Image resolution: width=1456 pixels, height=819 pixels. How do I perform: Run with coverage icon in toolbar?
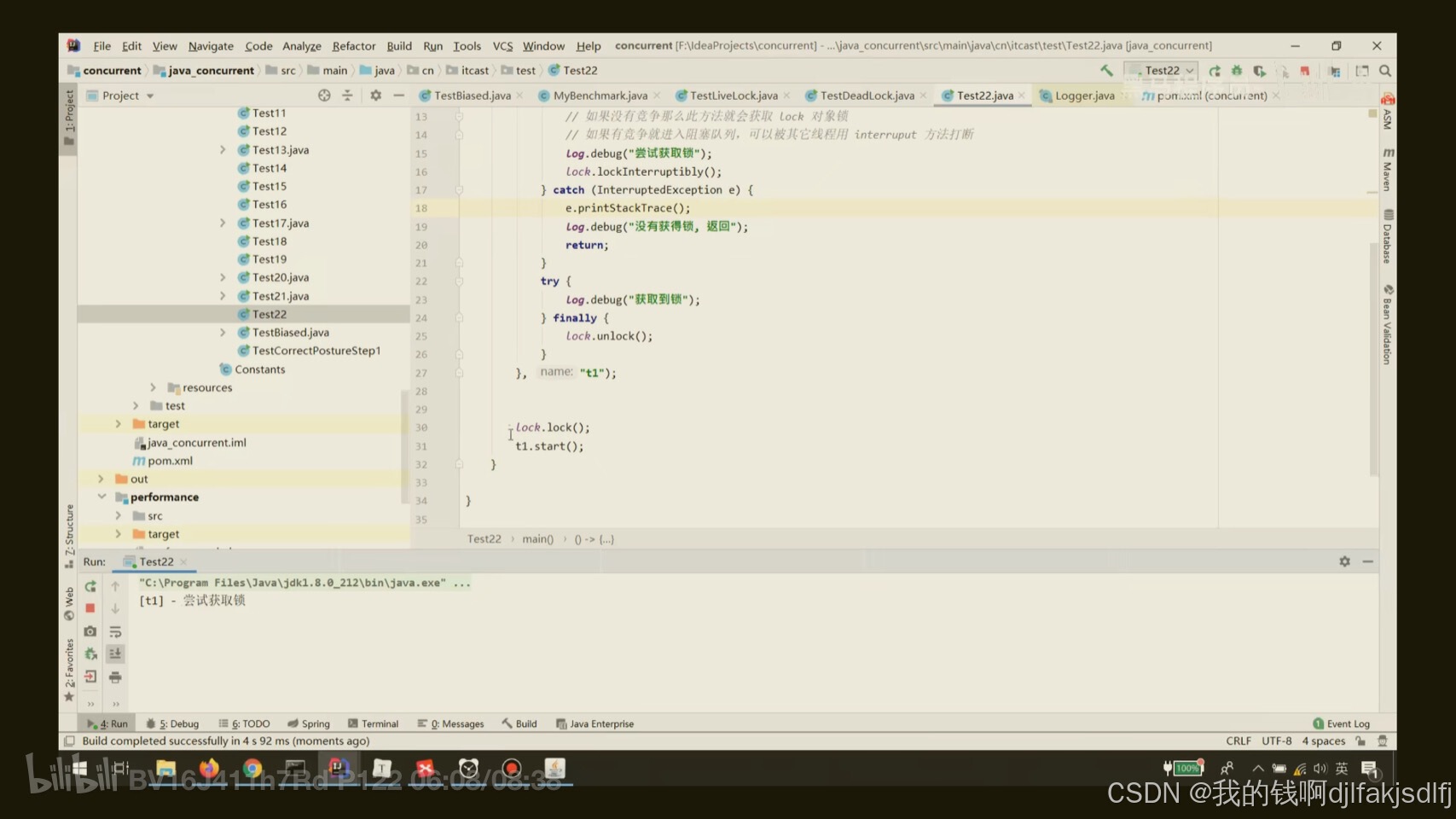(1259, 71)
